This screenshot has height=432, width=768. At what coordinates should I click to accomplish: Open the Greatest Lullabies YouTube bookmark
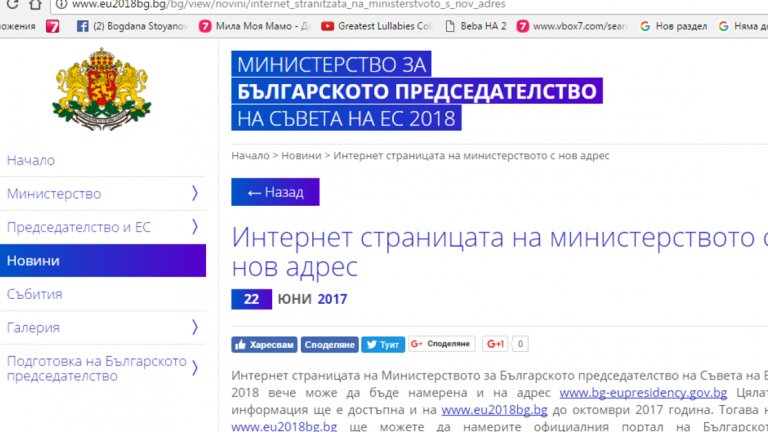(x=376, y=26)
